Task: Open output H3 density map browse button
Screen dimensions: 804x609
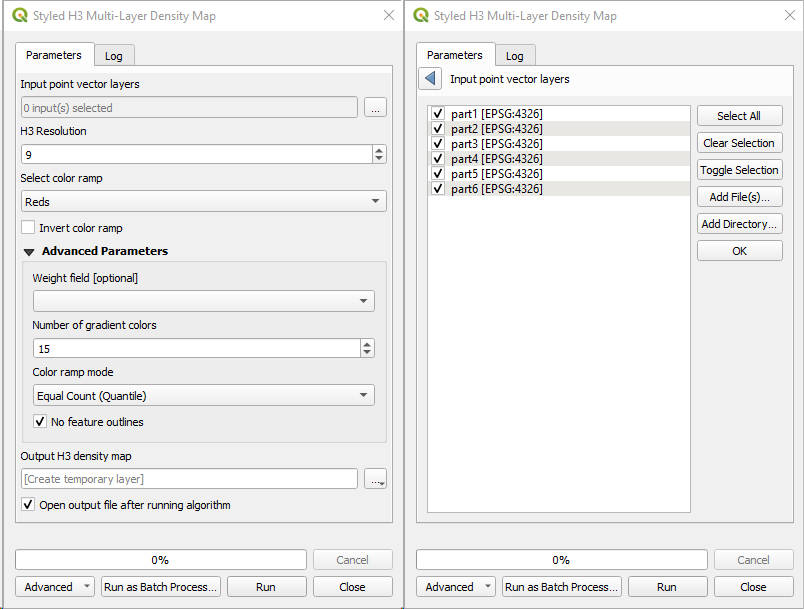Action: pos(375,479)
